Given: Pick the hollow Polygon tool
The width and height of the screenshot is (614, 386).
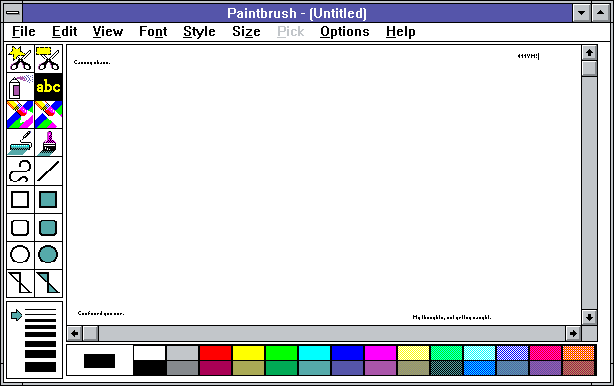Looking at the screenshot, I should tap(20, 283).
